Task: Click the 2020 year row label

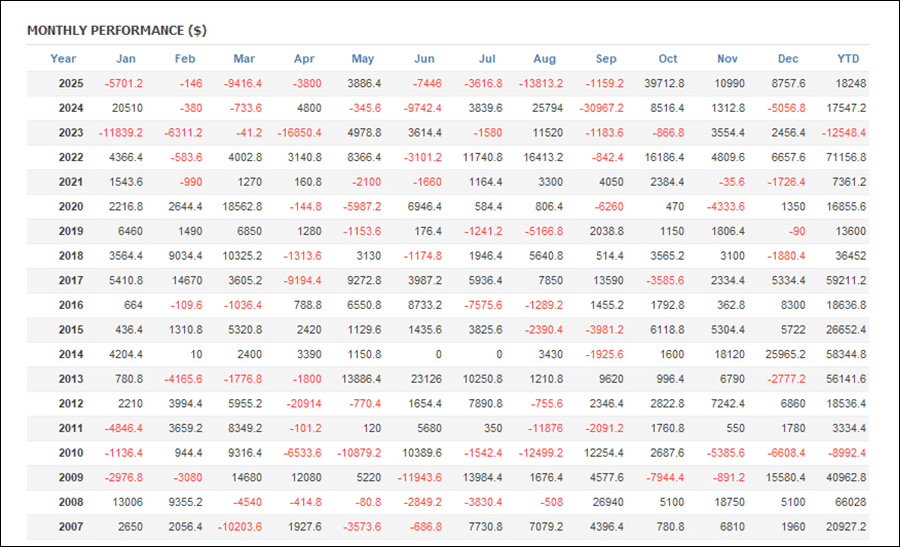Action: coord(71,207)
